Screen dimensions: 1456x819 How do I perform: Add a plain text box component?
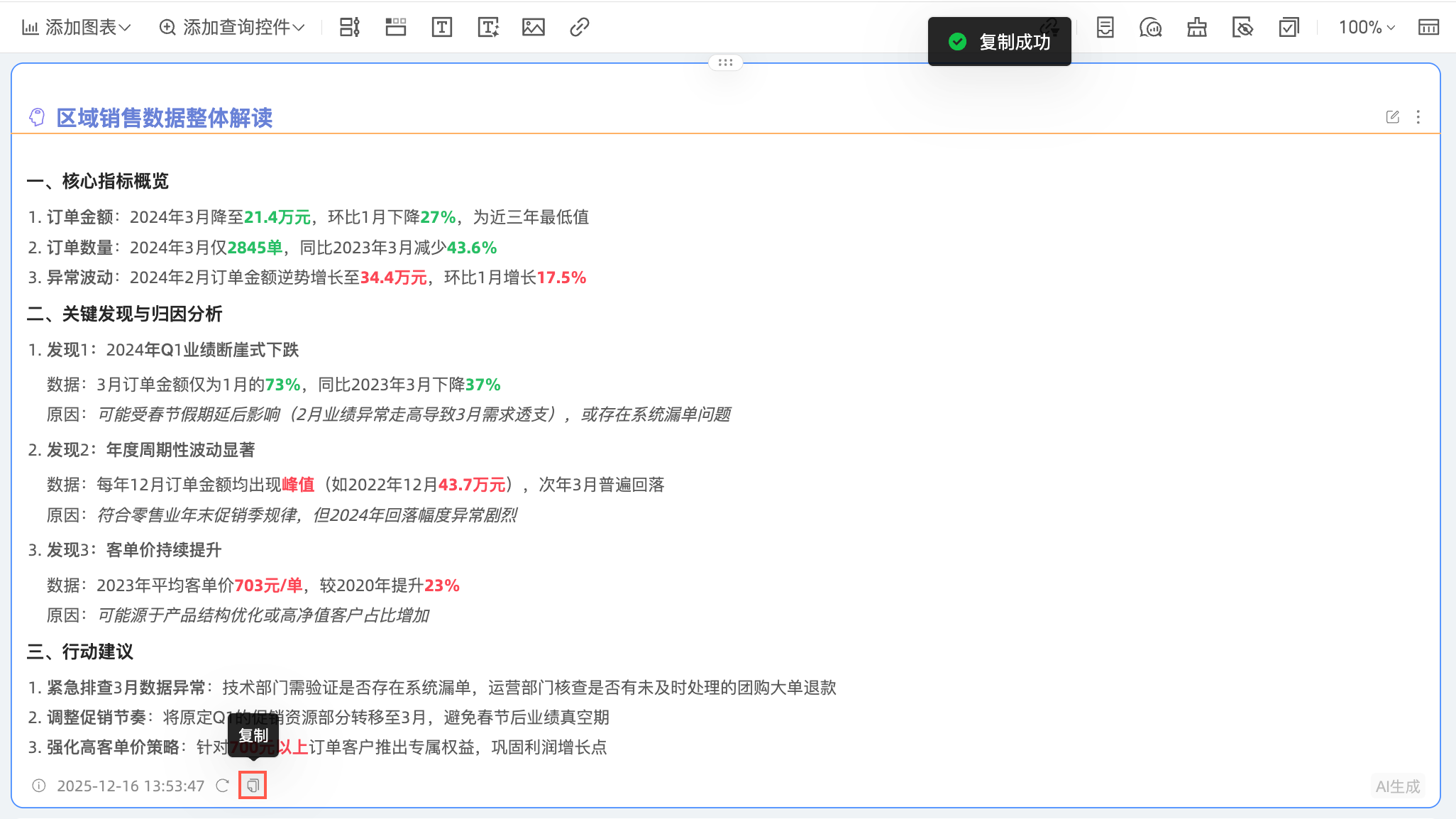pos(441,28)
